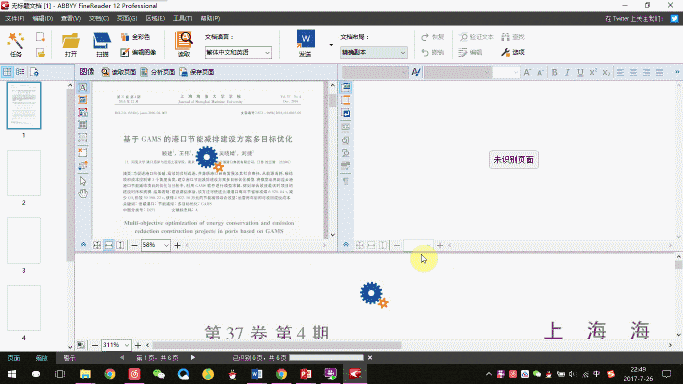
Task: Open the 311% zoom dropdown
Action: [x=116, y=345]
